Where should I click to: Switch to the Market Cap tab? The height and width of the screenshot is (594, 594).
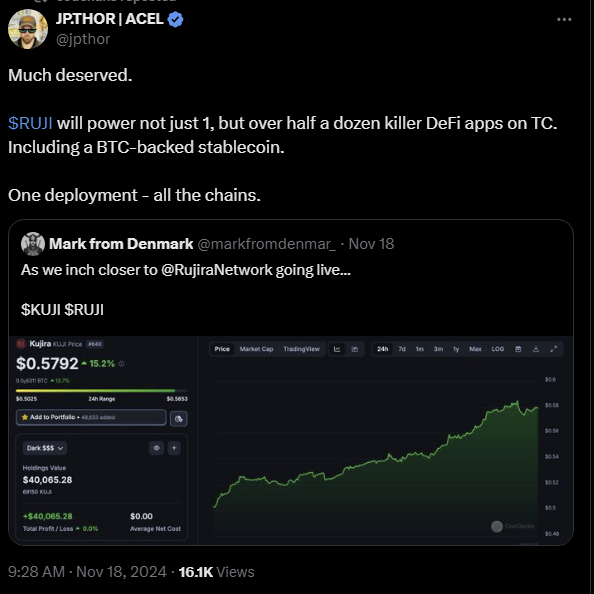pos(256,349)
